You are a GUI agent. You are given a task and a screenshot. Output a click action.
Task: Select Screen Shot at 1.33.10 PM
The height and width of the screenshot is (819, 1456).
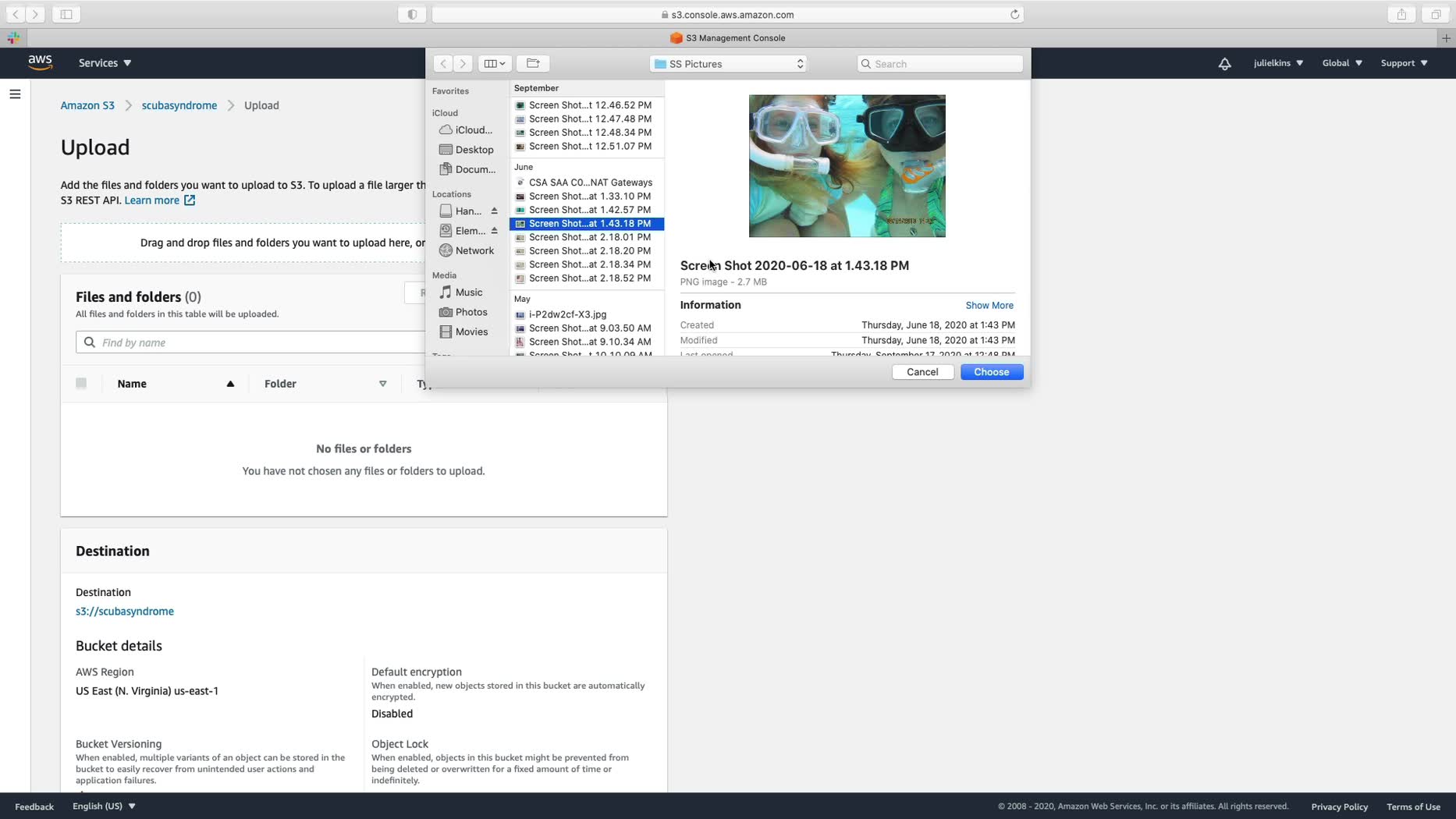click(x=586, y=197)
